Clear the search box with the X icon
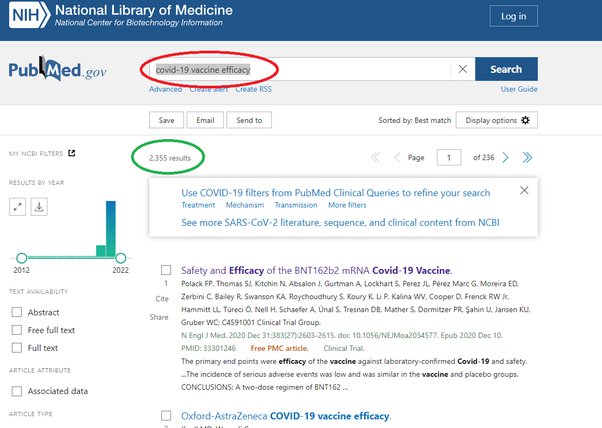 click(463, 69)
